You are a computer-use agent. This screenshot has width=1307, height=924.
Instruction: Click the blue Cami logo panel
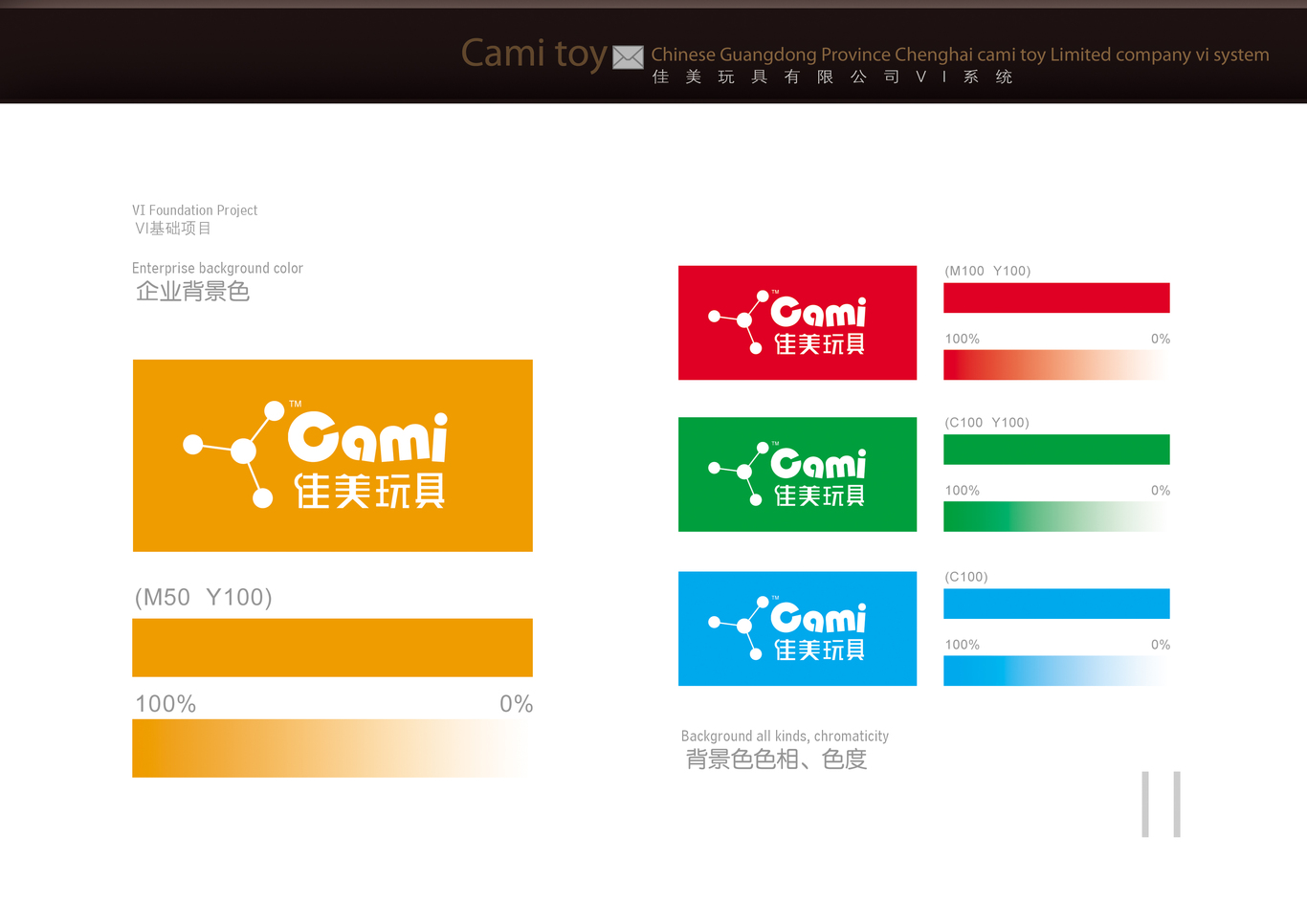pos(797,628)
